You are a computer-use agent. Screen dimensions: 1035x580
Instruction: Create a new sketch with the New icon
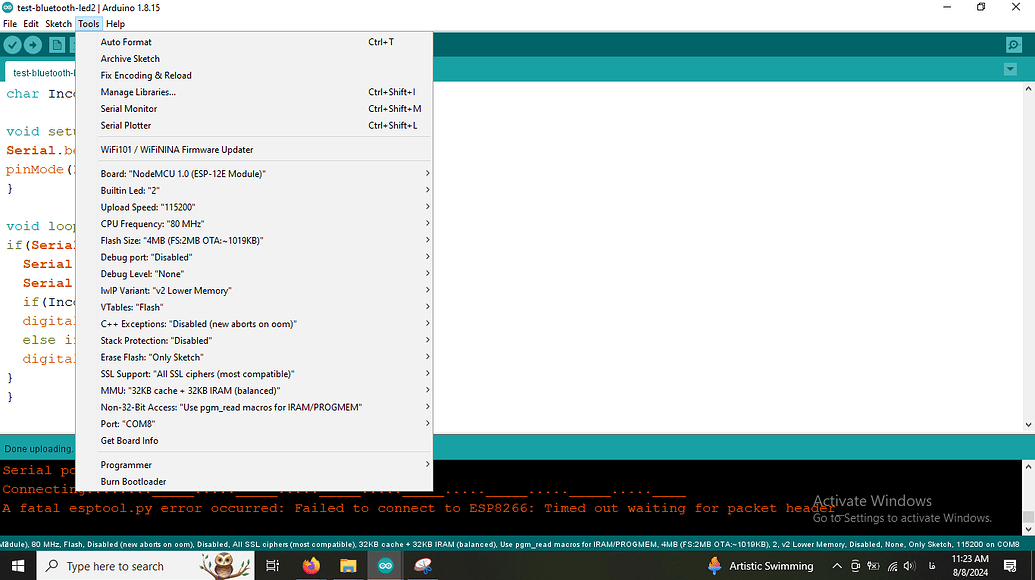[56, 44]
